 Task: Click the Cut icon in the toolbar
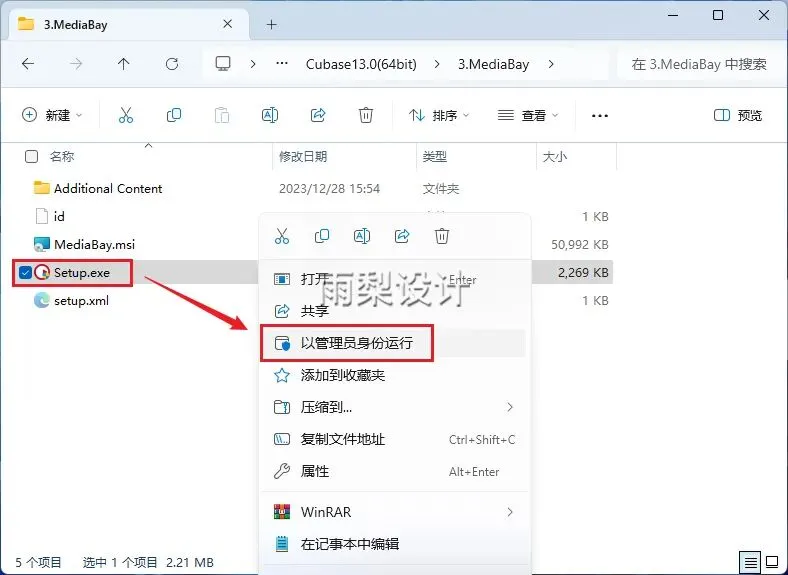click(x=126, y=115)
